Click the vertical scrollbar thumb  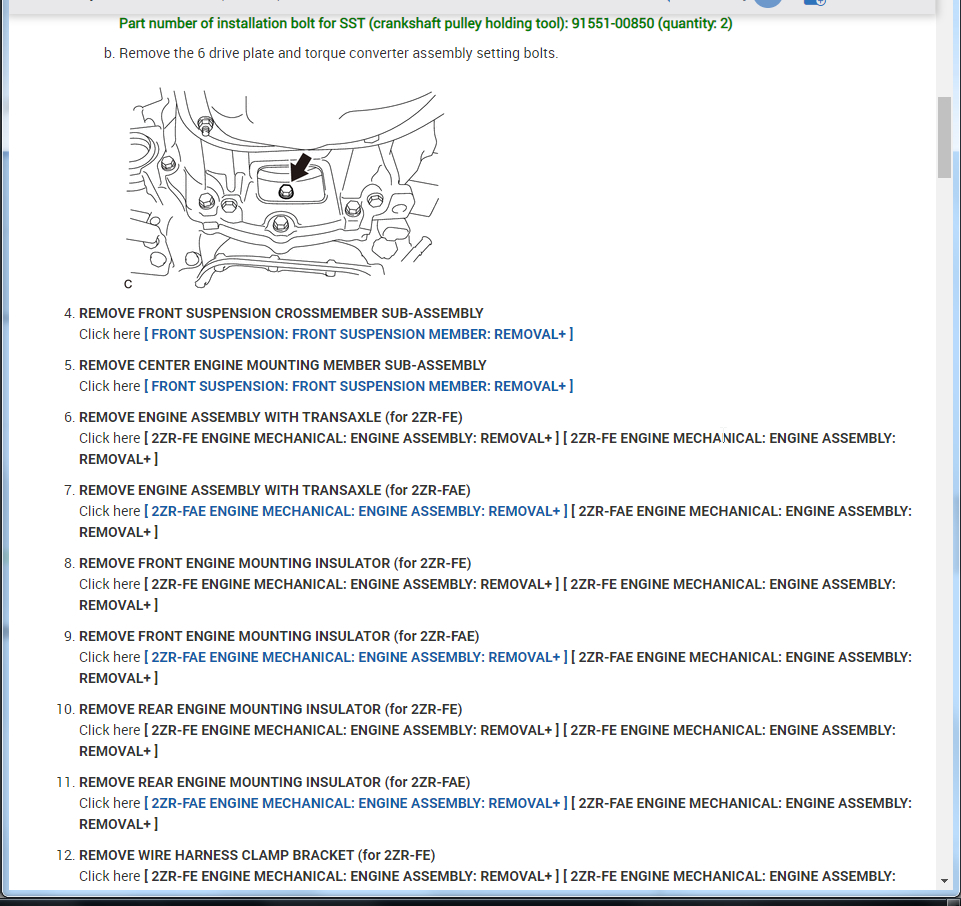[x=944, y=137]
